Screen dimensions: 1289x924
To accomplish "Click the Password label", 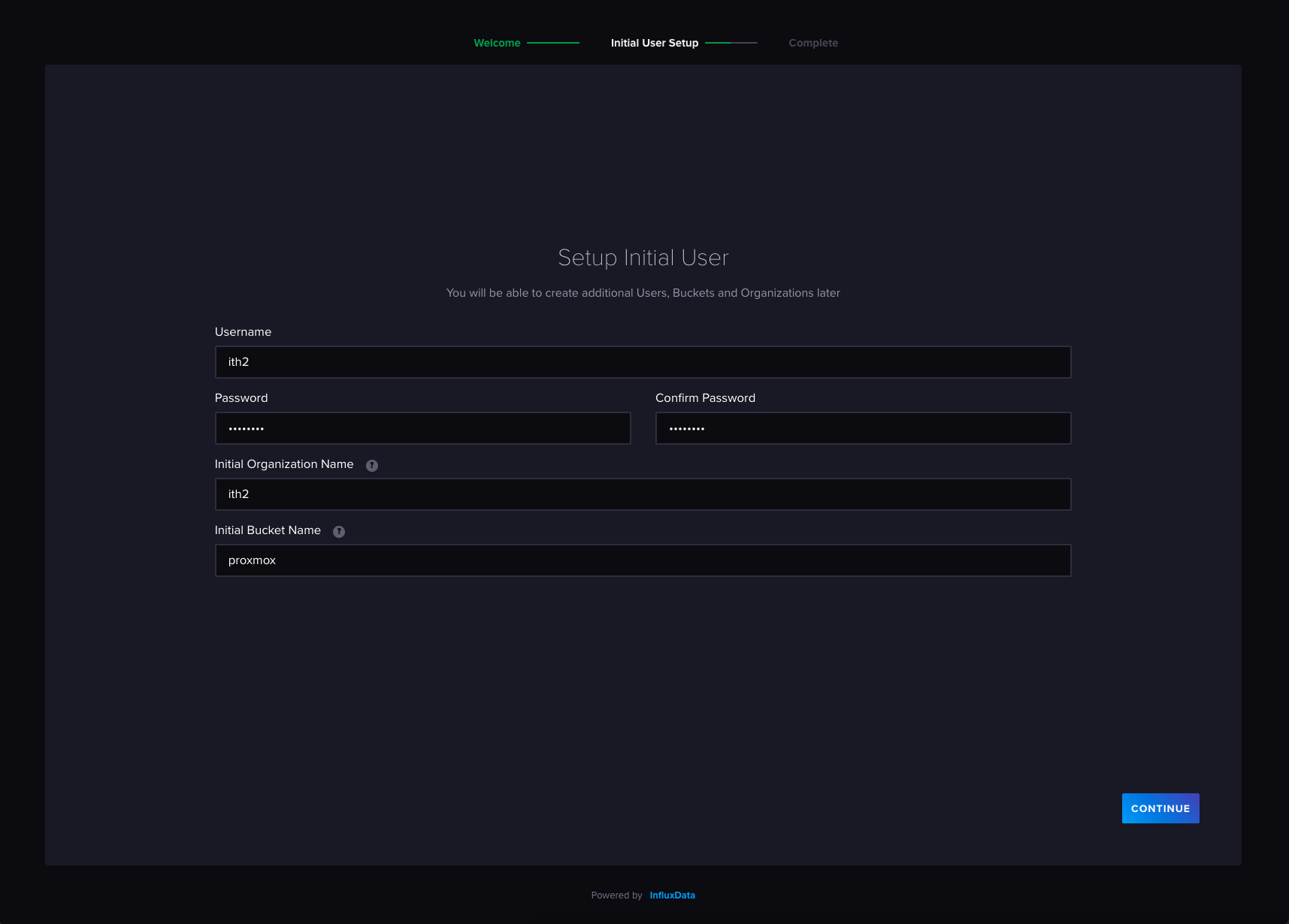I will pyautogui.click(x=241, y=397).
